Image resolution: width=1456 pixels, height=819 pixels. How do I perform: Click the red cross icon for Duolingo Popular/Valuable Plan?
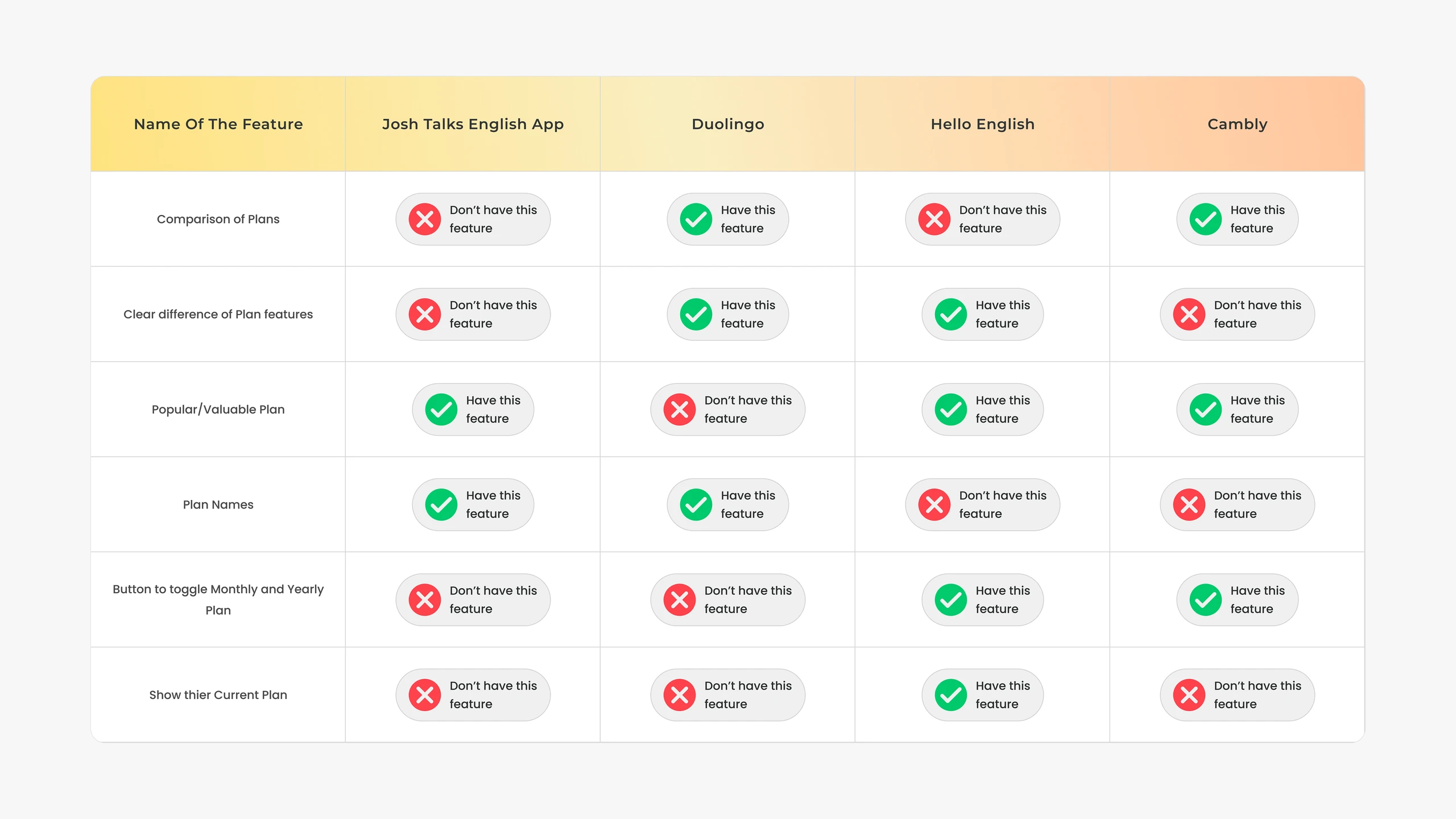680,409
